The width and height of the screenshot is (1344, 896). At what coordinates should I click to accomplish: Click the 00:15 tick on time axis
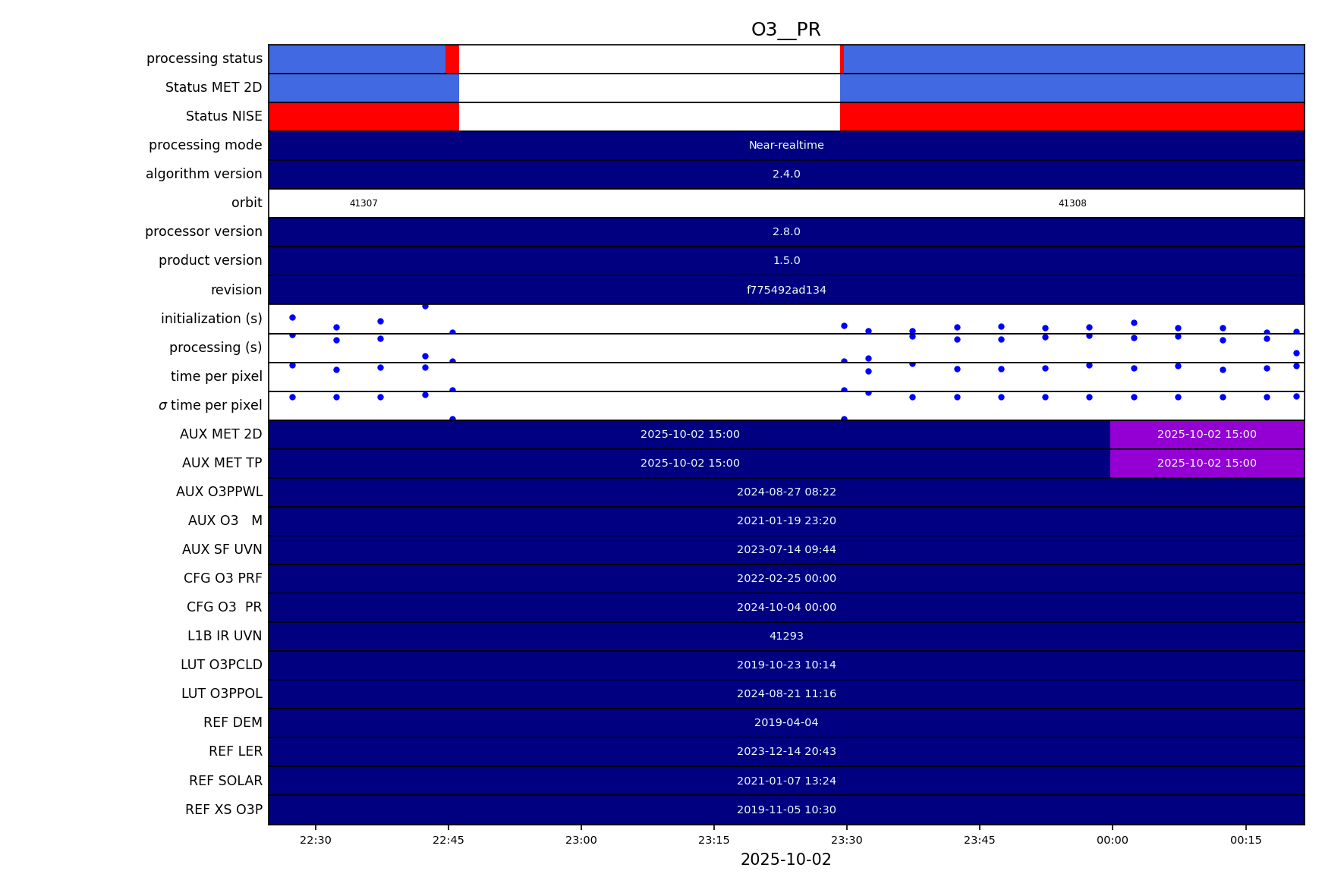pyautogui.click(x=1245, y=840)
